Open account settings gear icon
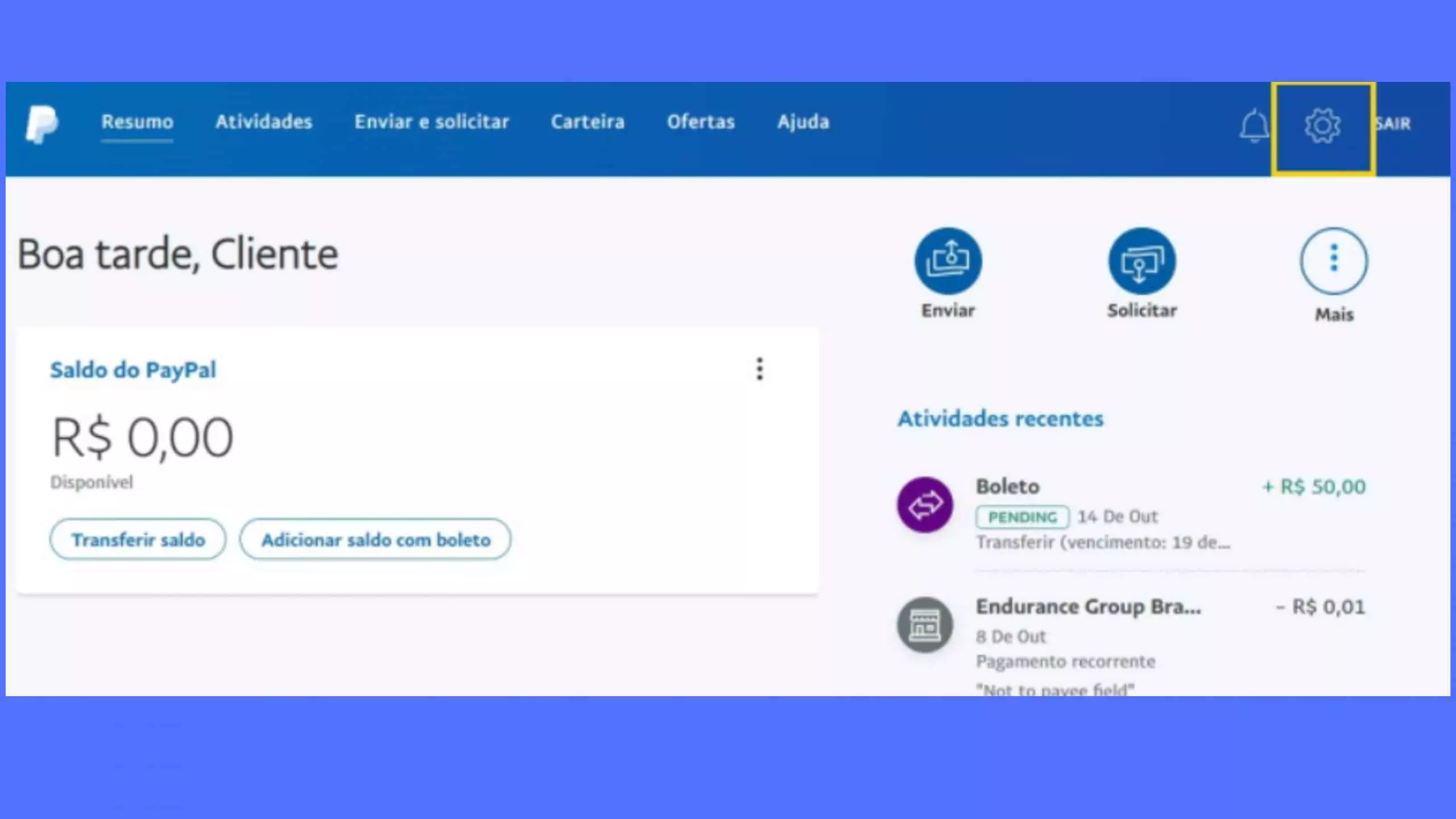The height and width of the screenshot is (819, 1456). [x=1322, y=126]
